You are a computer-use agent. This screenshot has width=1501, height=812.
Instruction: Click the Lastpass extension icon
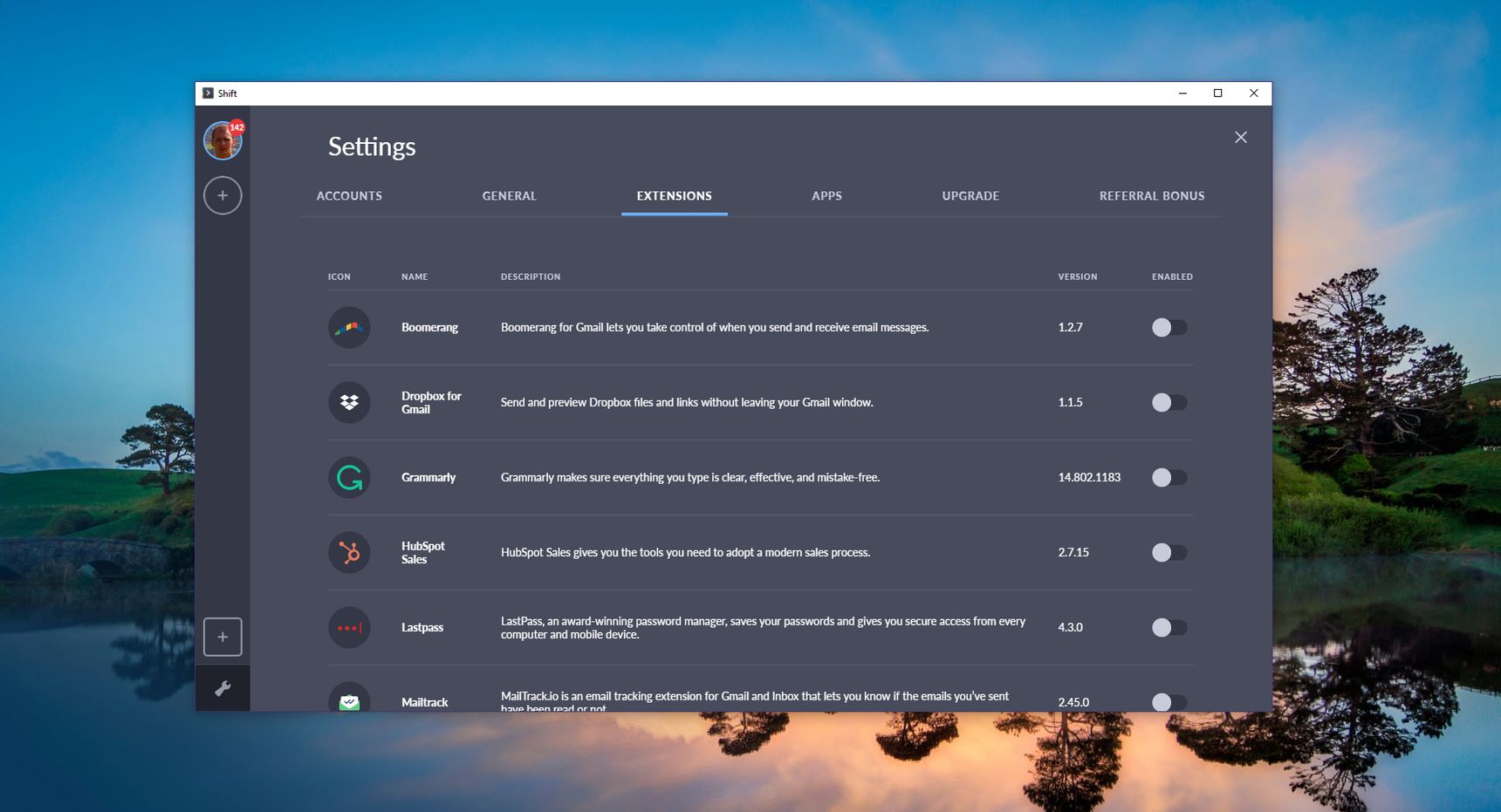coord(349,627)
